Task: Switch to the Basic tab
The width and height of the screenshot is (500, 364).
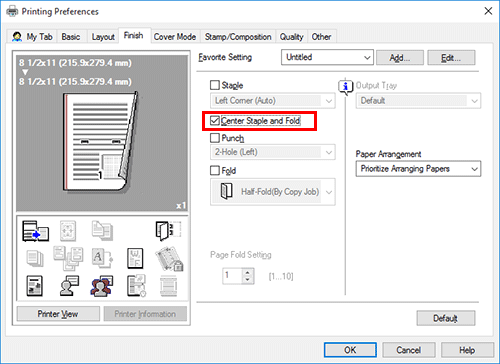Action: (x=71, y=37)
